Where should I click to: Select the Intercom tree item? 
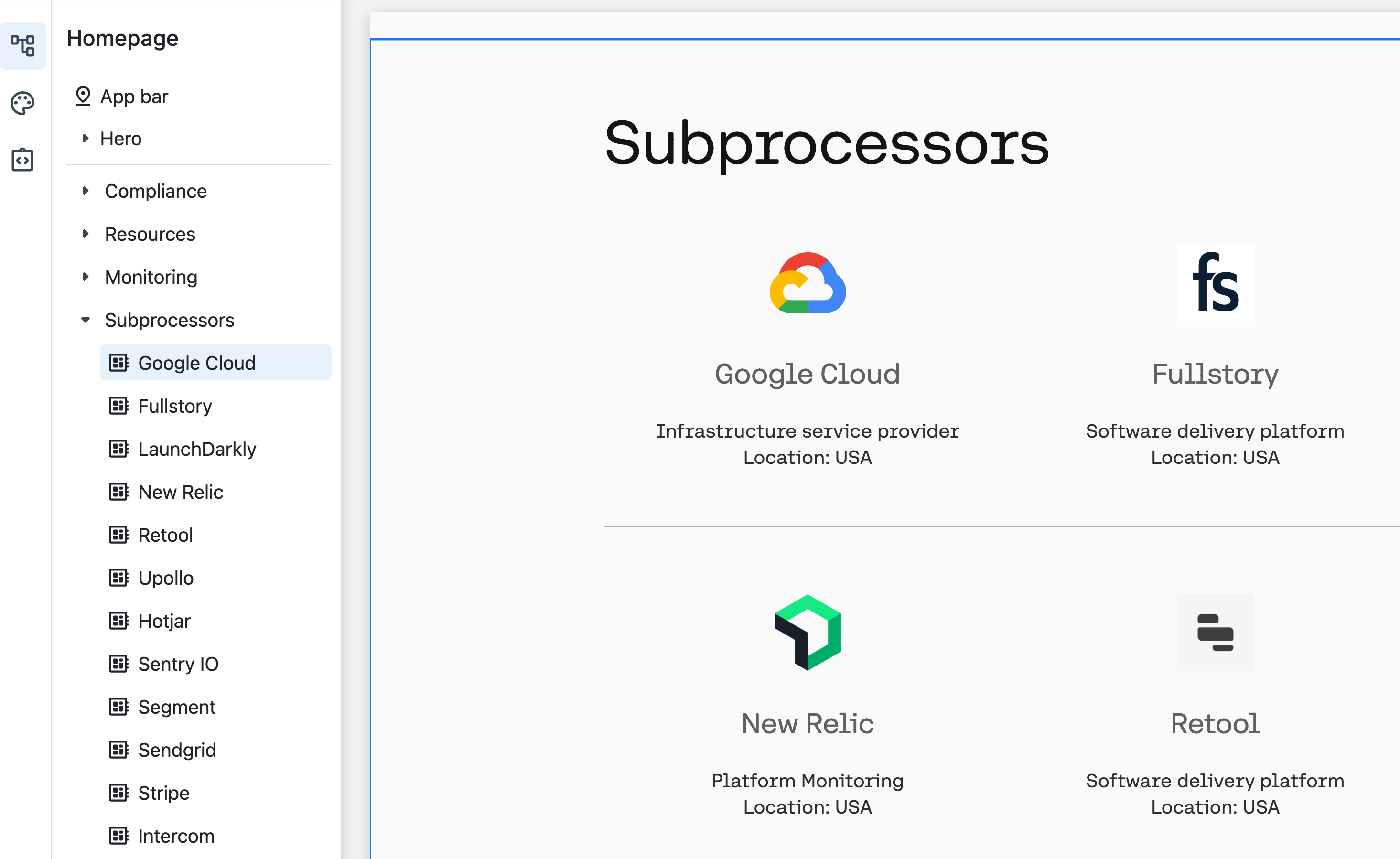tap(216, 836)
